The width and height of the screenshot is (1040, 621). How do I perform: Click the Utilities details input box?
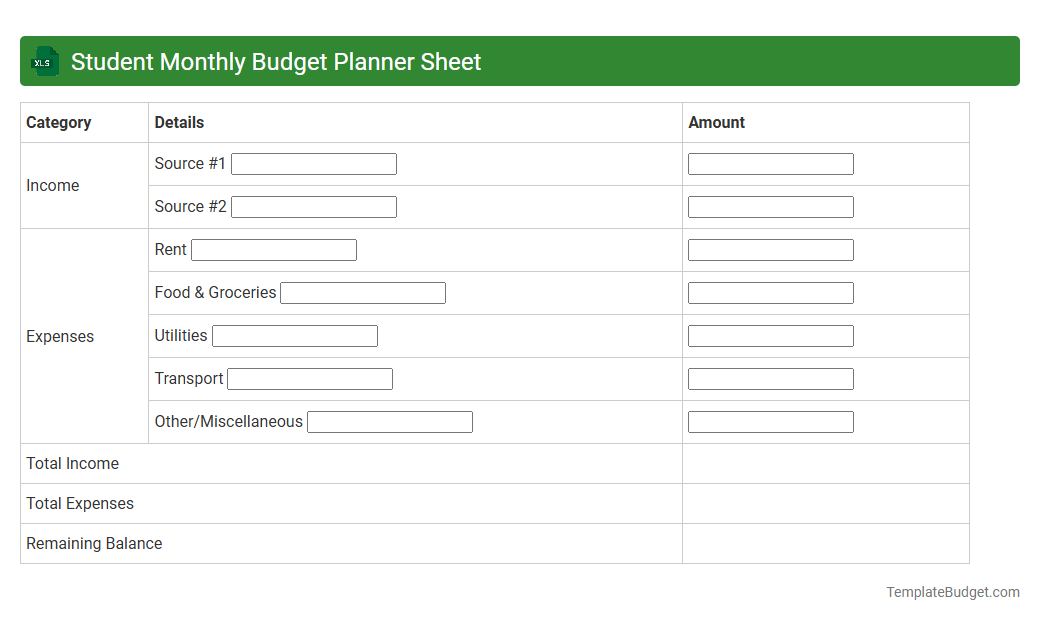pyautogui.click(x=294, y=335)
